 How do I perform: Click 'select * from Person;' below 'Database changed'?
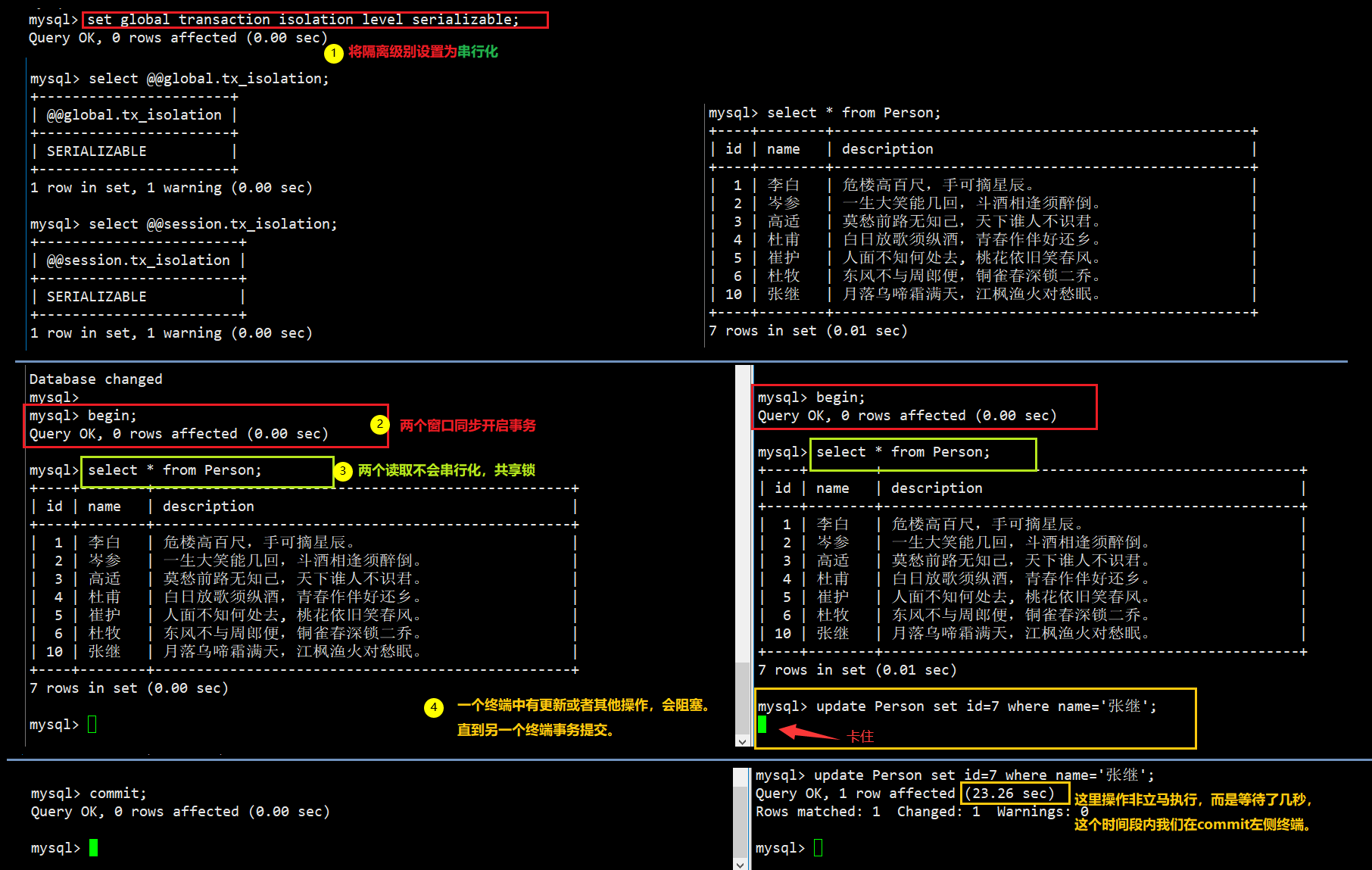click(x=174, y=470)
